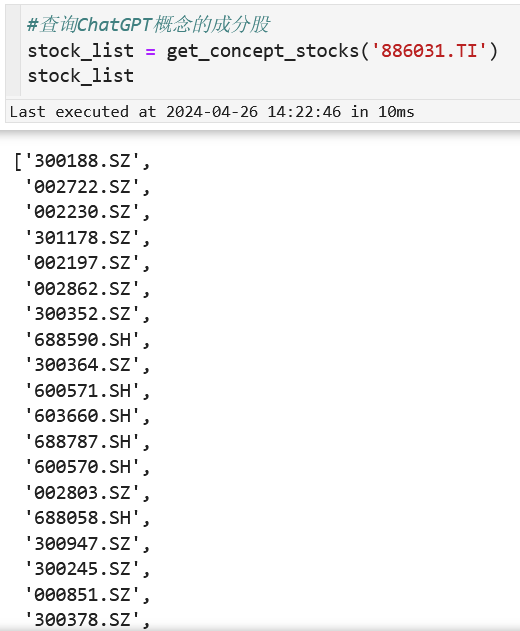520x631 pixels.
Task: Click output entry '300947.SZ'
Action: pyautogui.click(x=82, y=543)
